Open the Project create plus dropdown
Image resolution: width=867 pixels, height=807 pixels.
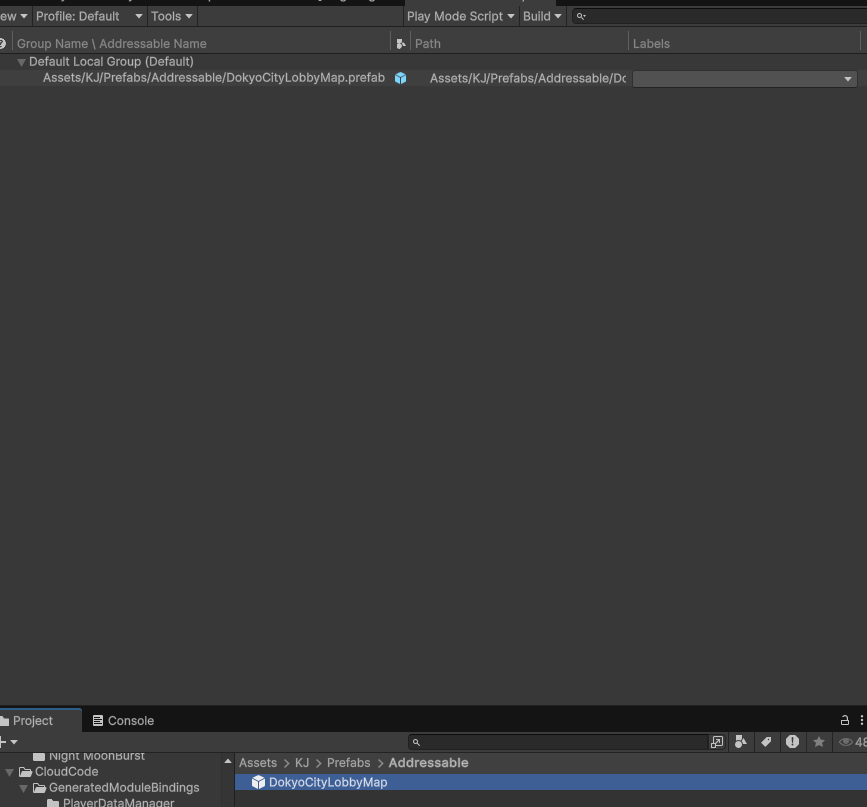pyautogui.click(x=9, y=742)
